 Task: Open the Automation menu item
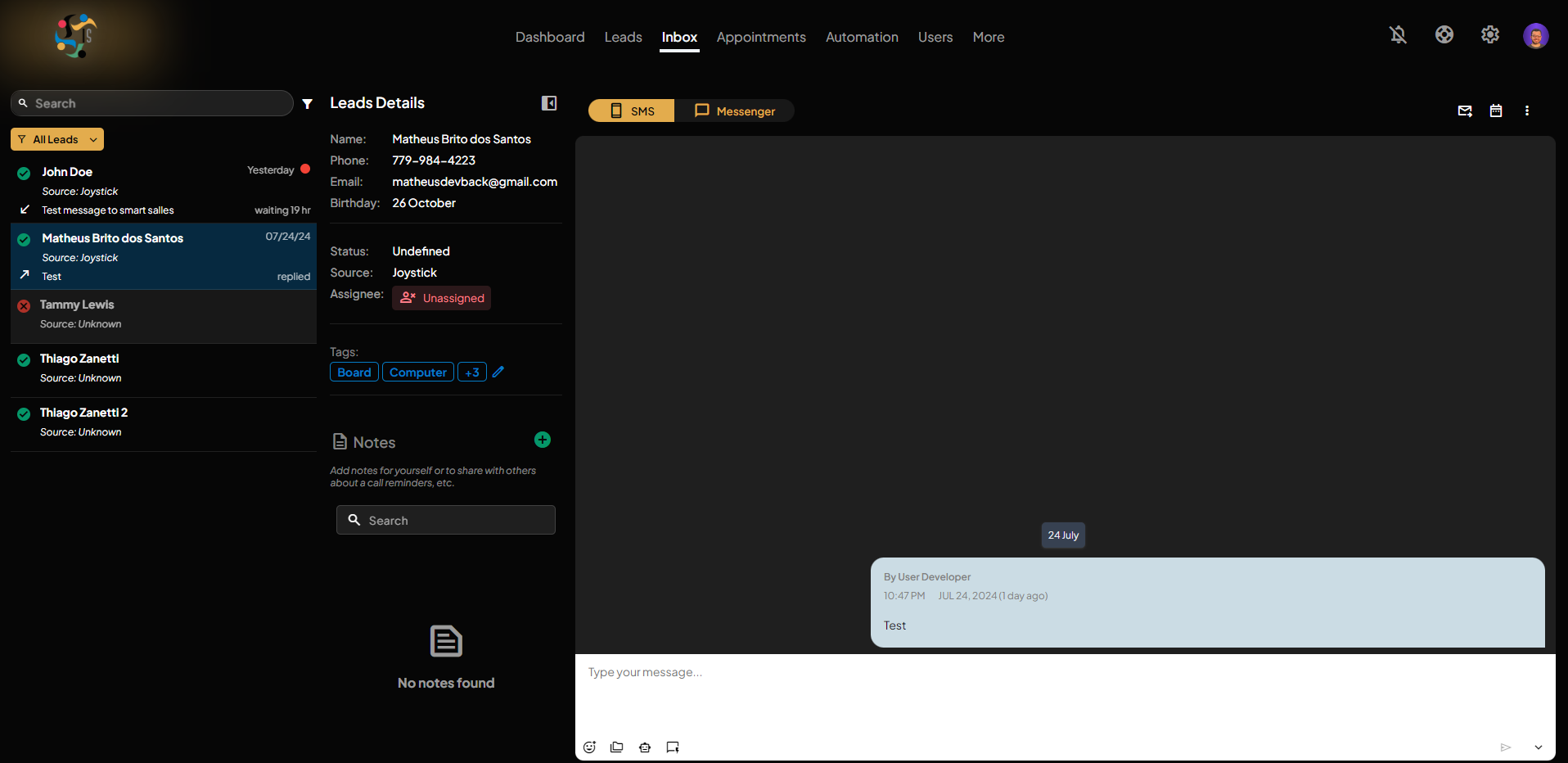(x=861, y=38)
